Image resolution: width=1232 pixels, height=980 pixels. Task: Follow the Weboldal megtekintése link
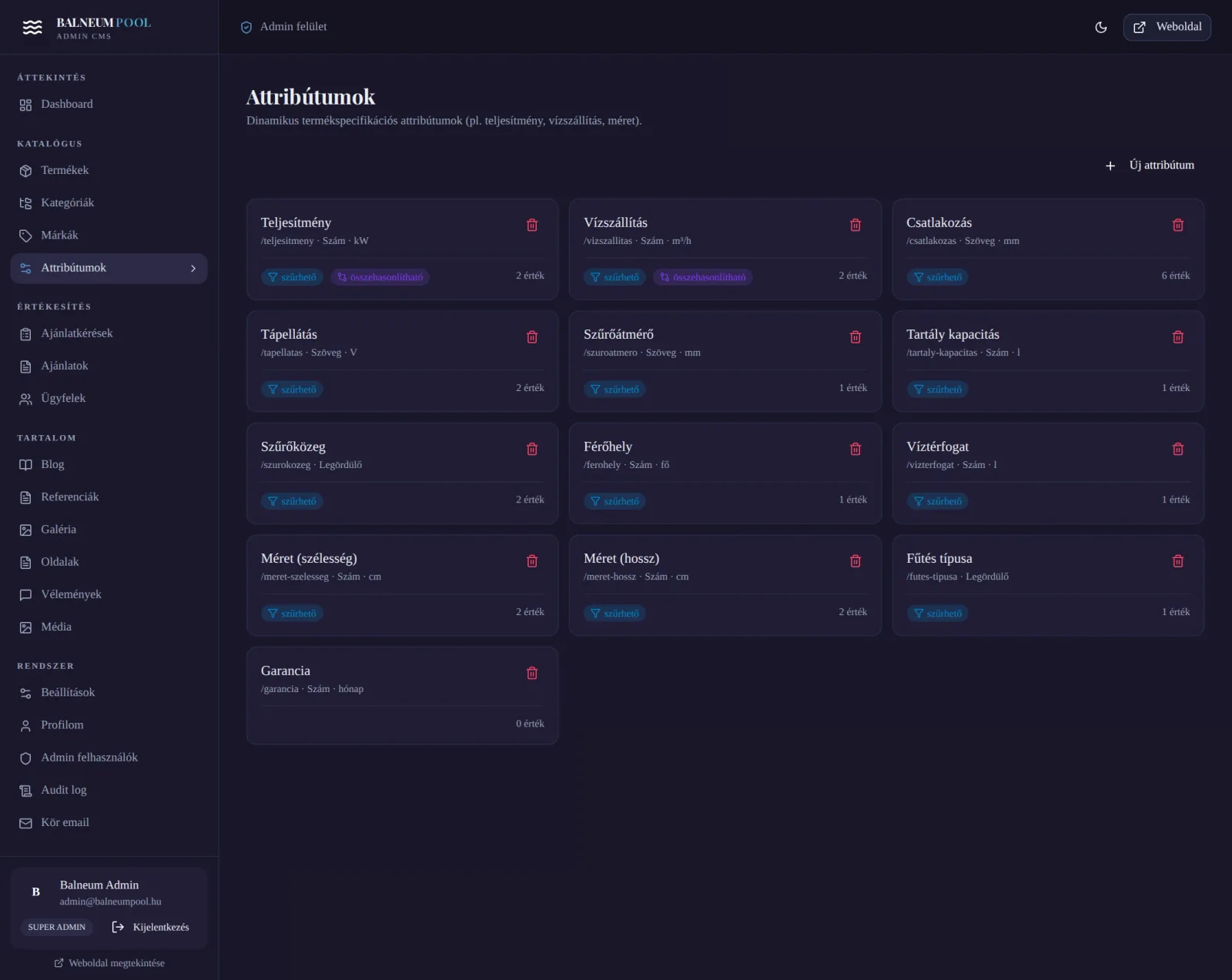pos(109,963)
